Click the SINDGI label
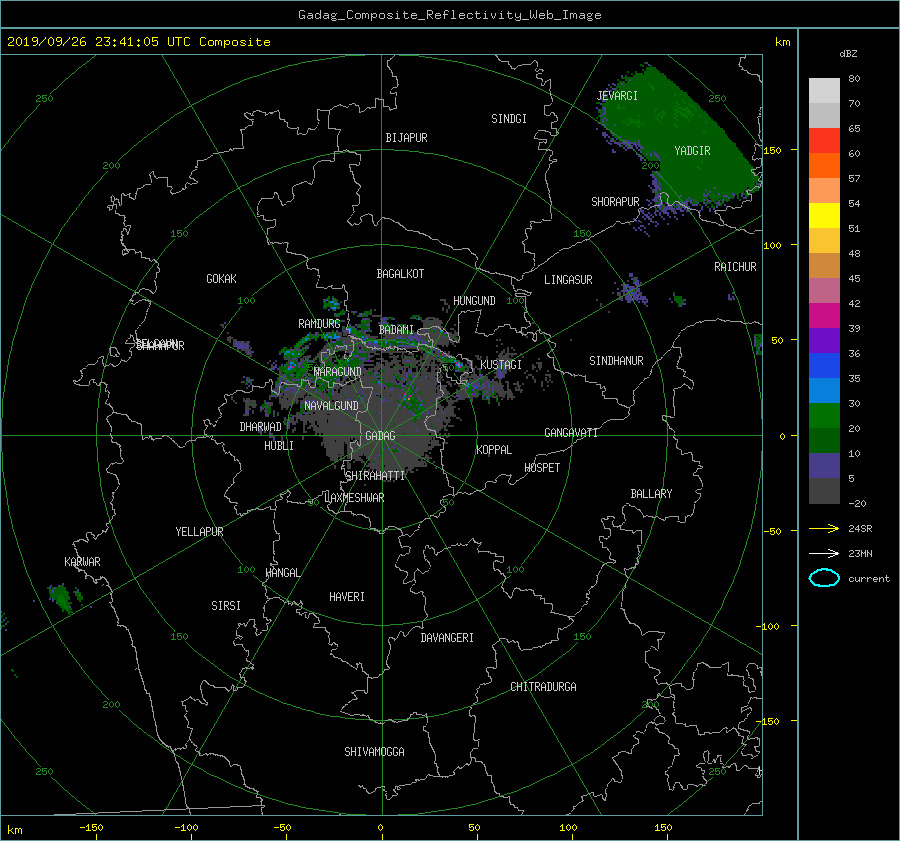900x841 pixels. (509, 119)
